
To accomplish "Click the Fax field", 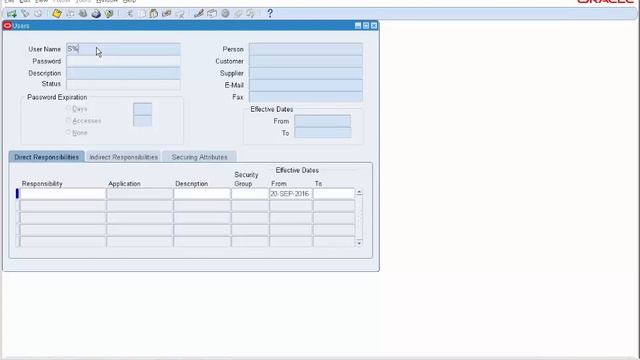I will [306, 97].
